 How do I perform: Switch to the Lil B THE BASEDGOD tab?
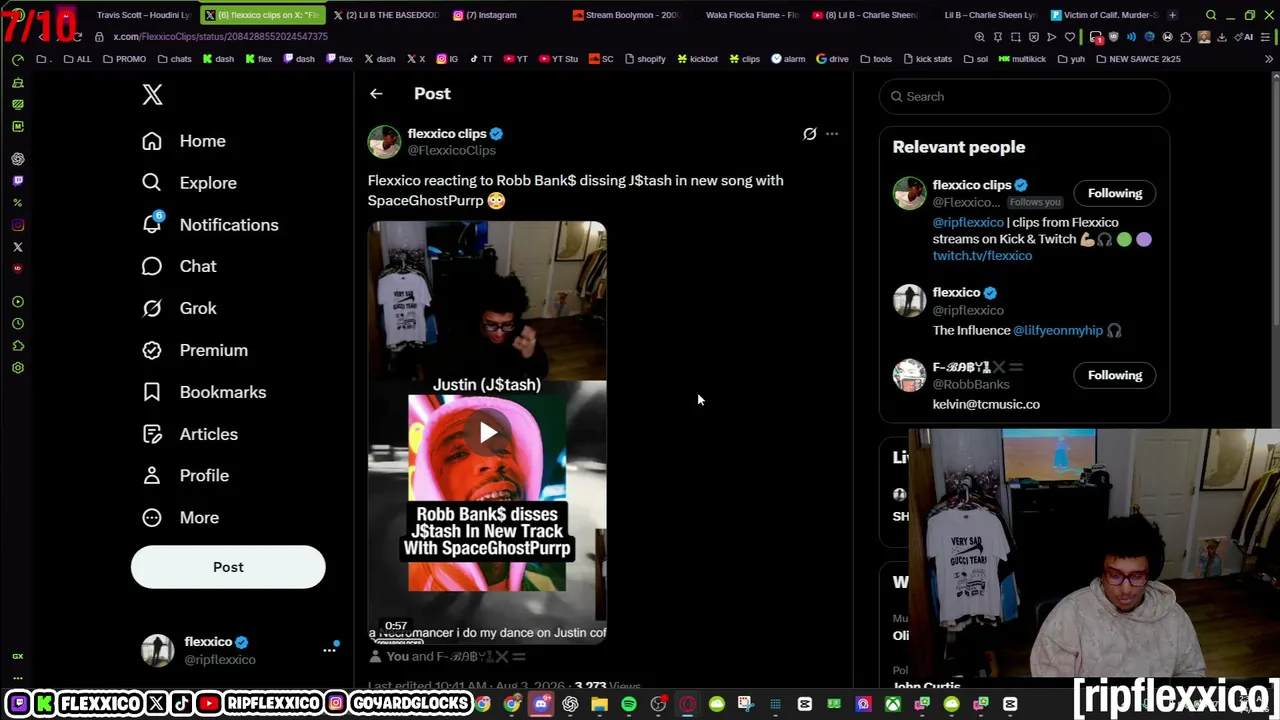tap(384, 15)
